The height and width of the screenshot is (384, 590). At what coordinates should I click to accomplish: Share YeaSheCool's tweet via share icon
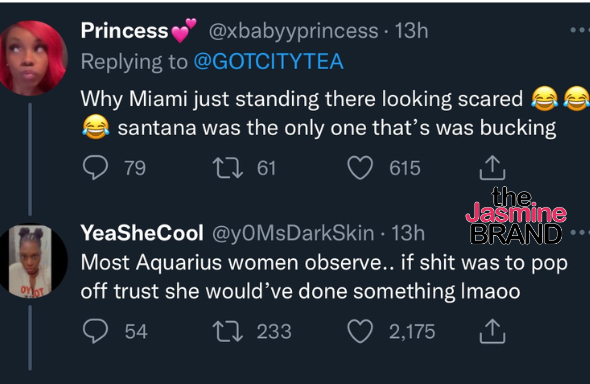[x=492, y=331]
